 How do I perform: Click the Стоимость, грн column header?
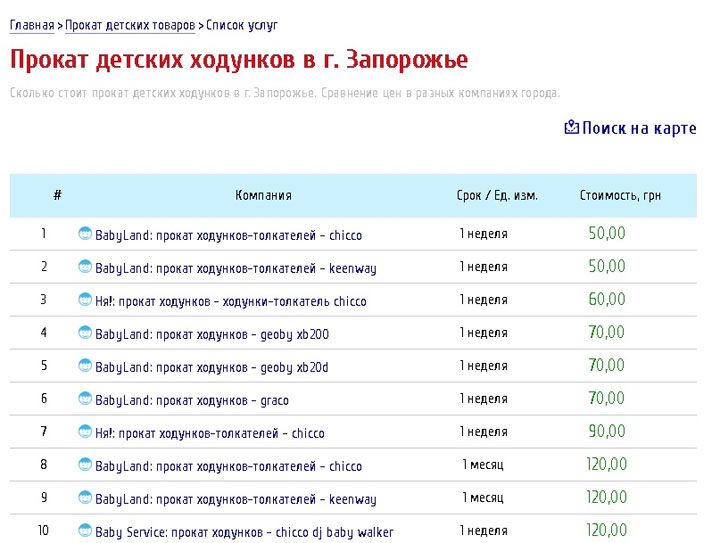pyautogui.click(x=620, y=195)
